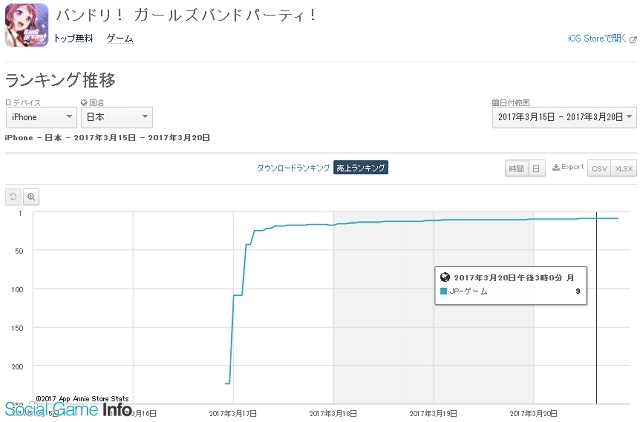
Task: Click the JP-ゲーム teal legend swatch
Action: (x=444, y=291)
